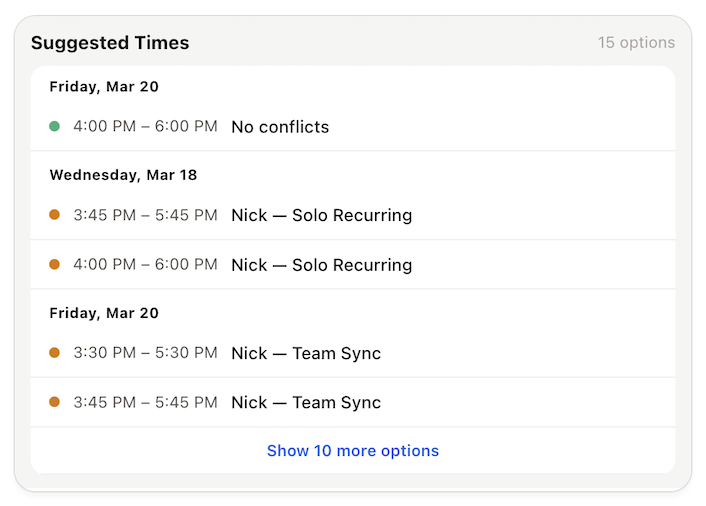View Nick — Team Sync conflict at 3:30 PM
Screen dimensions: 706x506
pyautogui.click(x=306, y=353)
